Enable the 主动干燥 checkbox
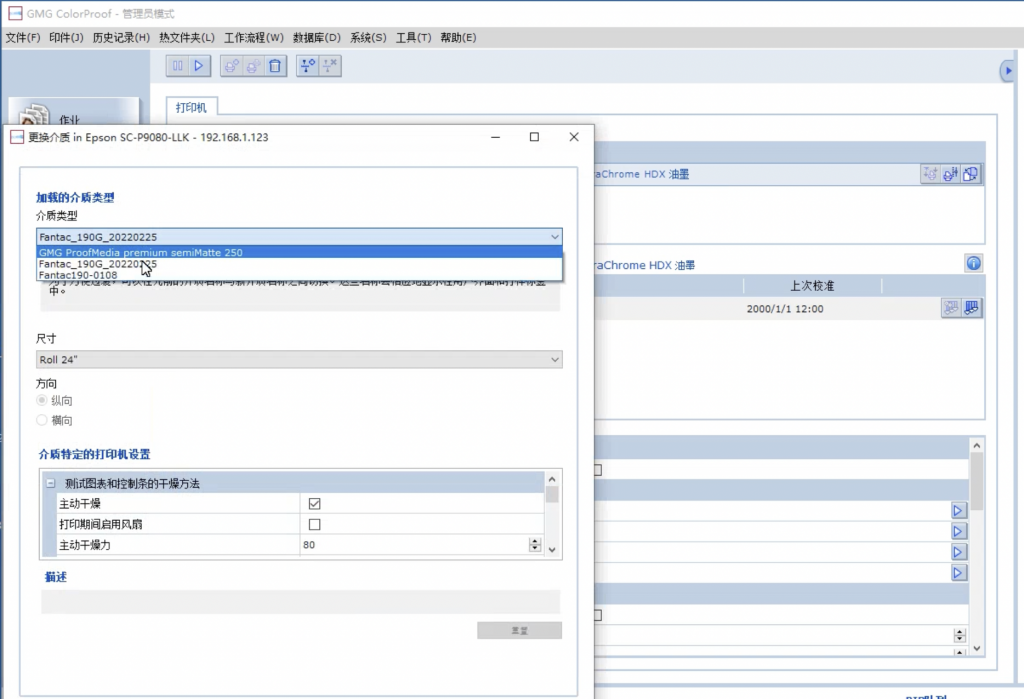This screenshot has width=1024, height=699. [x=314, y=504]
